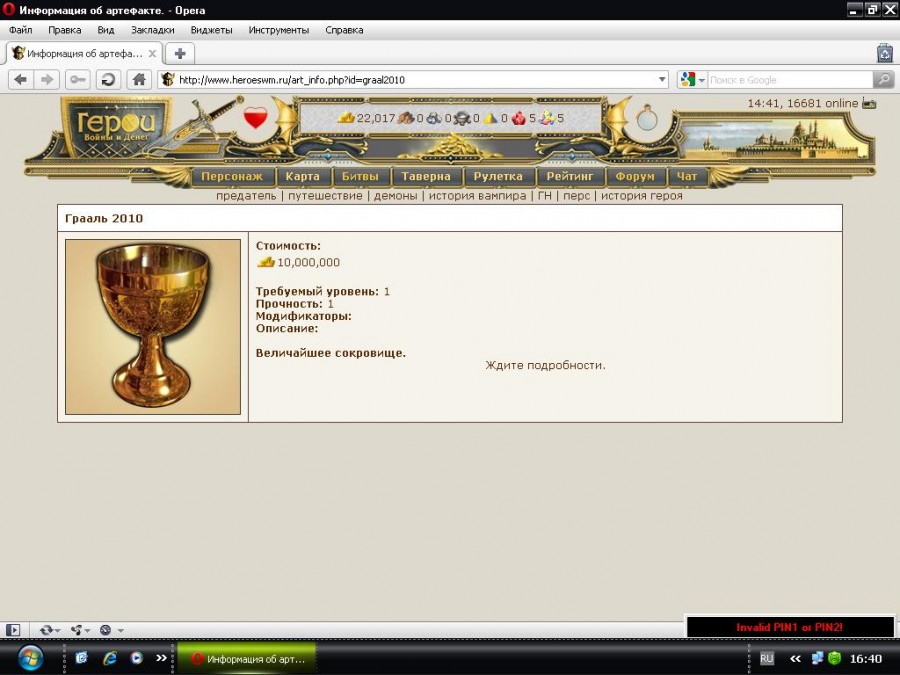
Task: Open the search engine selector dropdown
Action: pyautogui.click(x=692, y=80)
